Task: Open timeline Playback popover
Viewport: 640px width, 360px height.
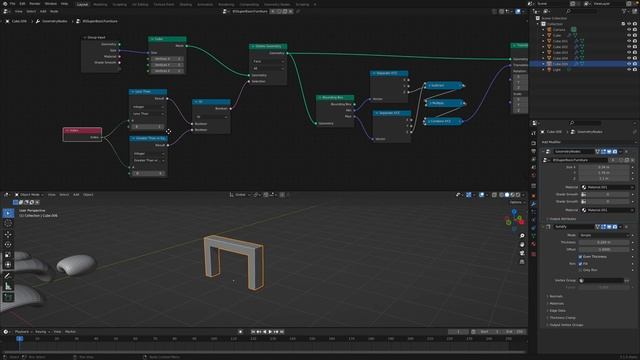Action: click(23, 332)
